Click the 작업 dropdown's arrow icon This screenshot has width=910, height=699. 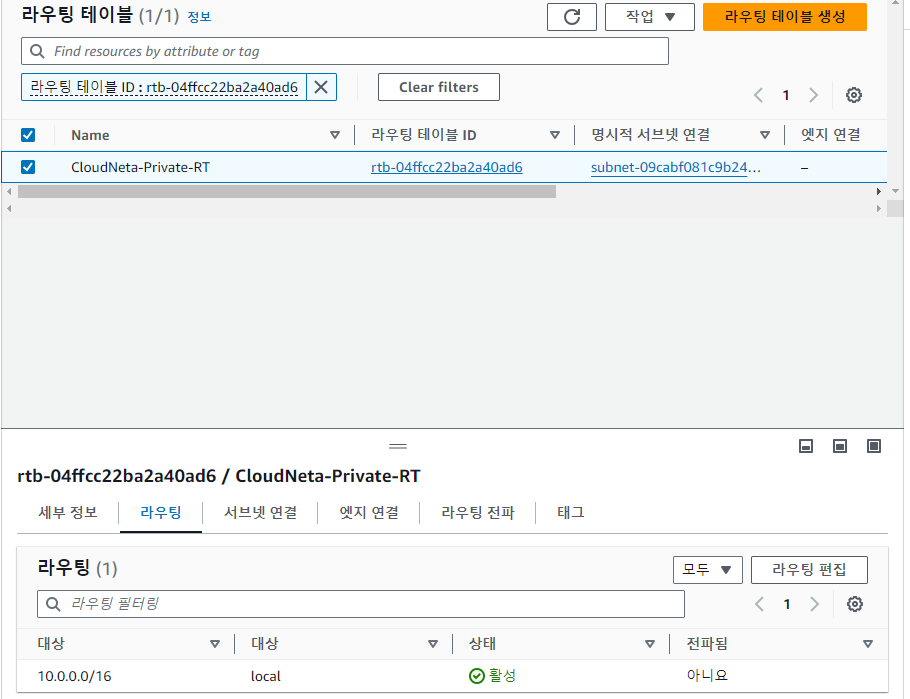coord(670,17)
